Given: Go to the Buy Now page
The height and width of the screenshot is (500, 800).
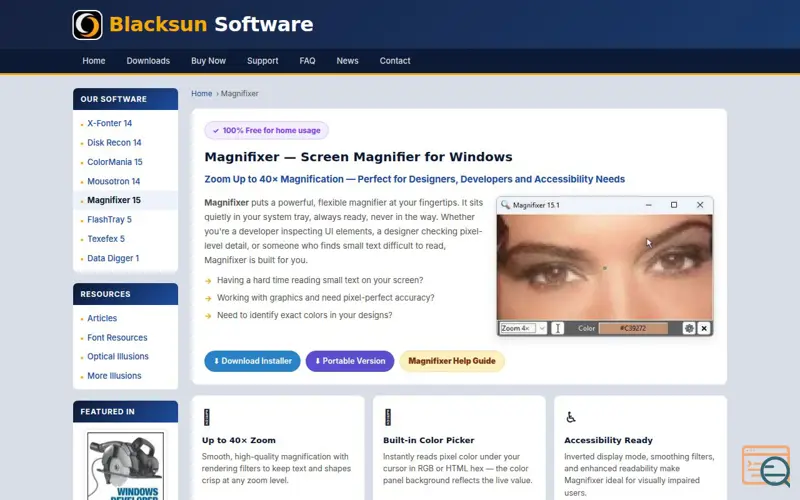Looking at the screenshot, I should 208,61.
